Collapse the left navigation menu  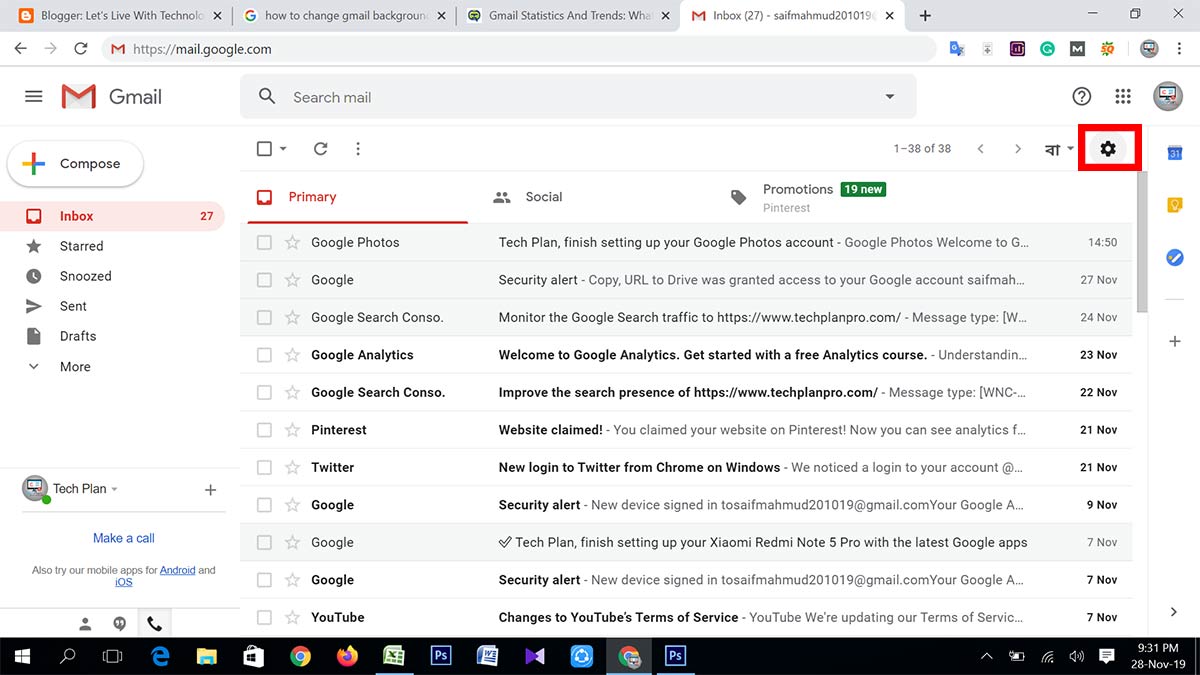click(x=33, y=96)
